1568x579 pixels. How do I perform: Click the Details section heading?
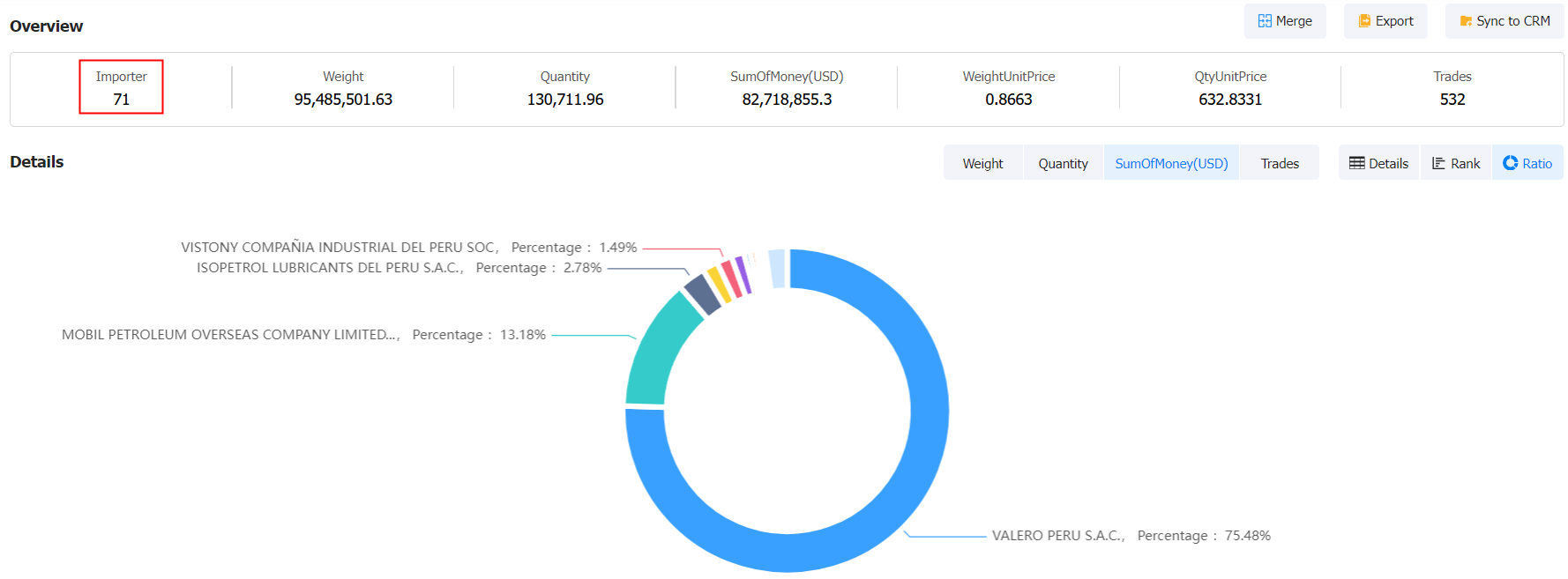click(37, 162)
